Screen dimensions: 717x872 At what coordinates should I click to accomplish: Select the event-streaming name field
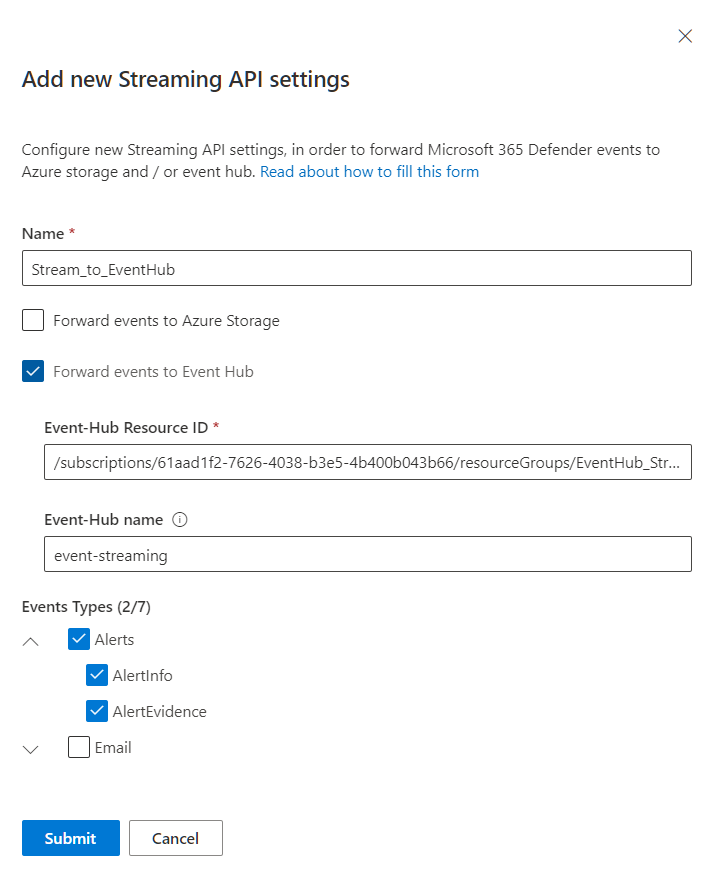coord(368,554)
